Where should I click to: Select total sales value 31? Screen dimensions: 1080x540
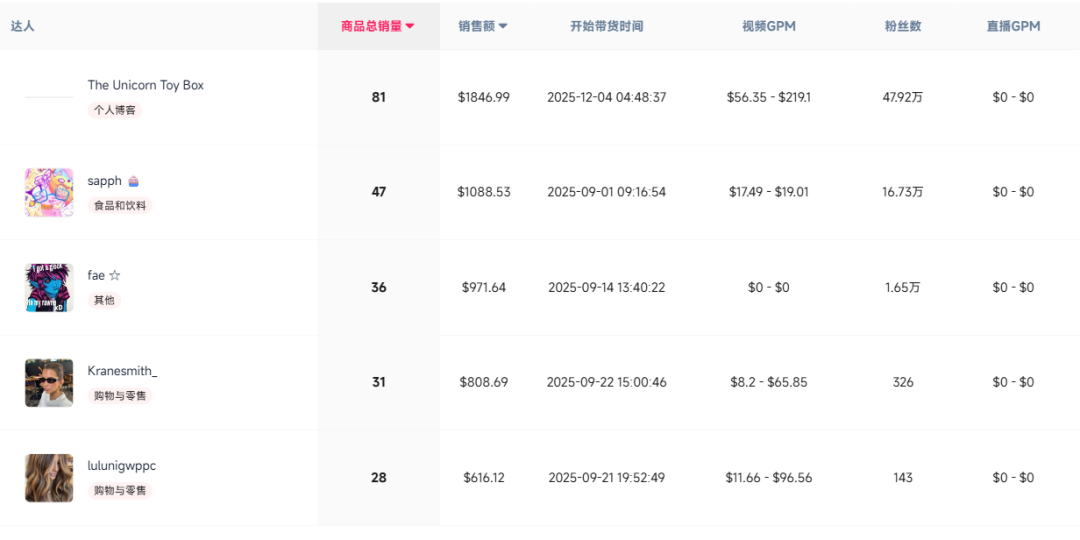click(379, 382)
